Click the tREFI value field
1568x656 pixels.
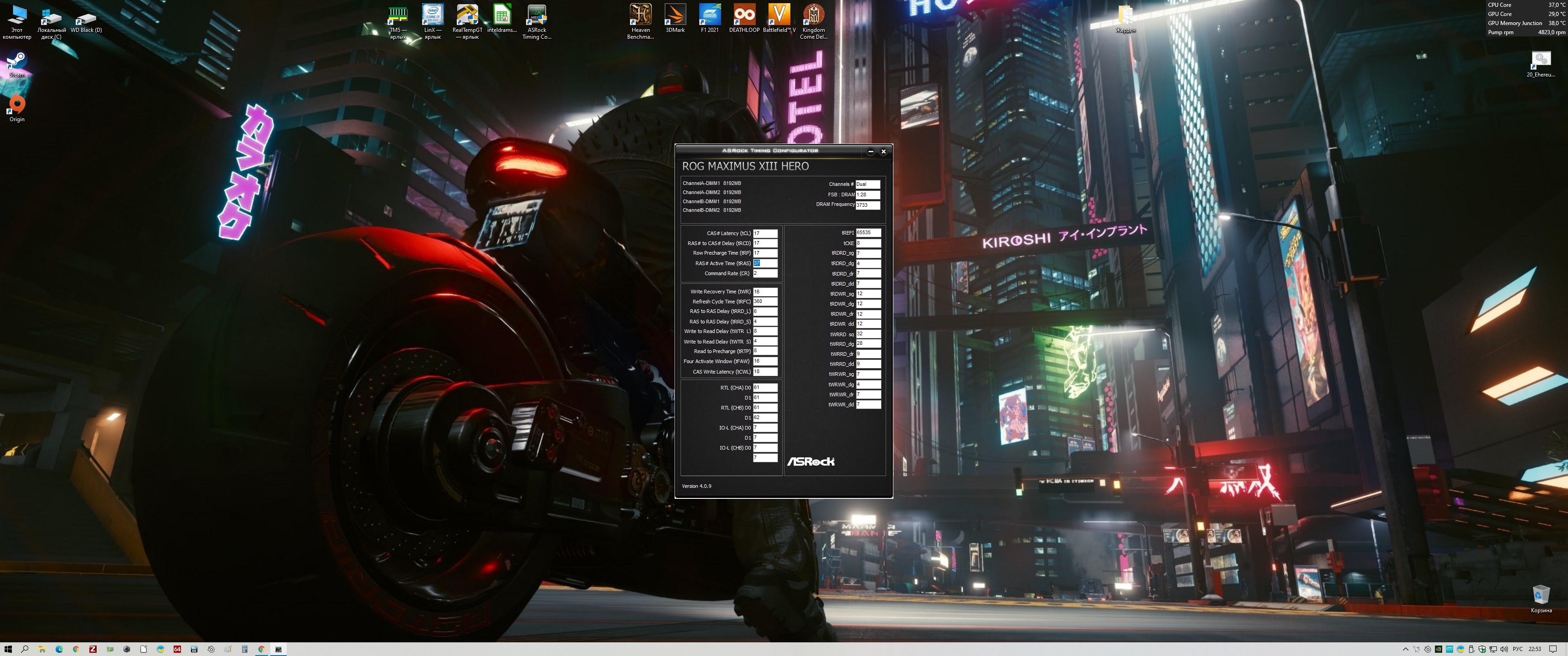click(868, 232)
